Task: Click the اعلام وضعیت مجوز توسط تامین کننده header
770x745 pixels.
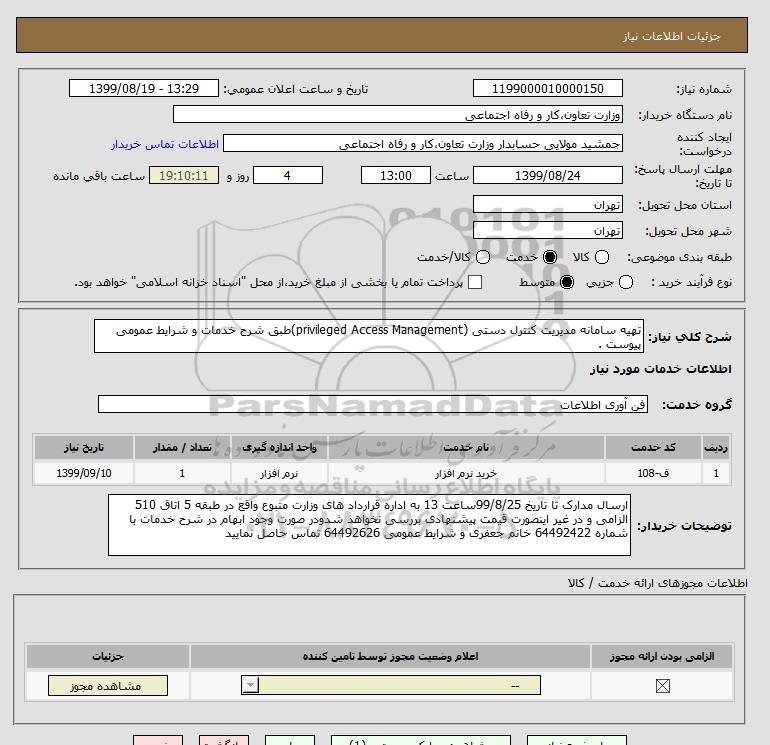Action: 390,657
